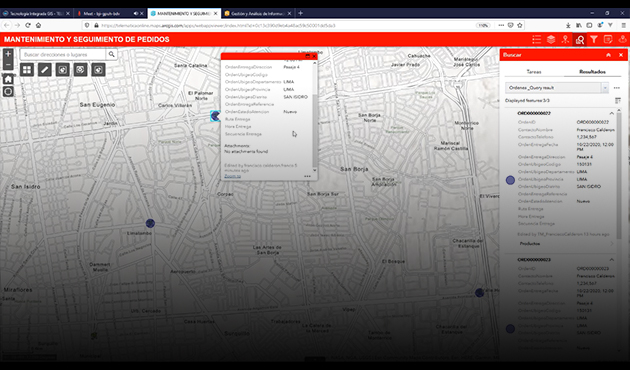The image size is (630, 370).
Task: Click the Displayed features 3/3 text
Action: click(x=527, y=100)
